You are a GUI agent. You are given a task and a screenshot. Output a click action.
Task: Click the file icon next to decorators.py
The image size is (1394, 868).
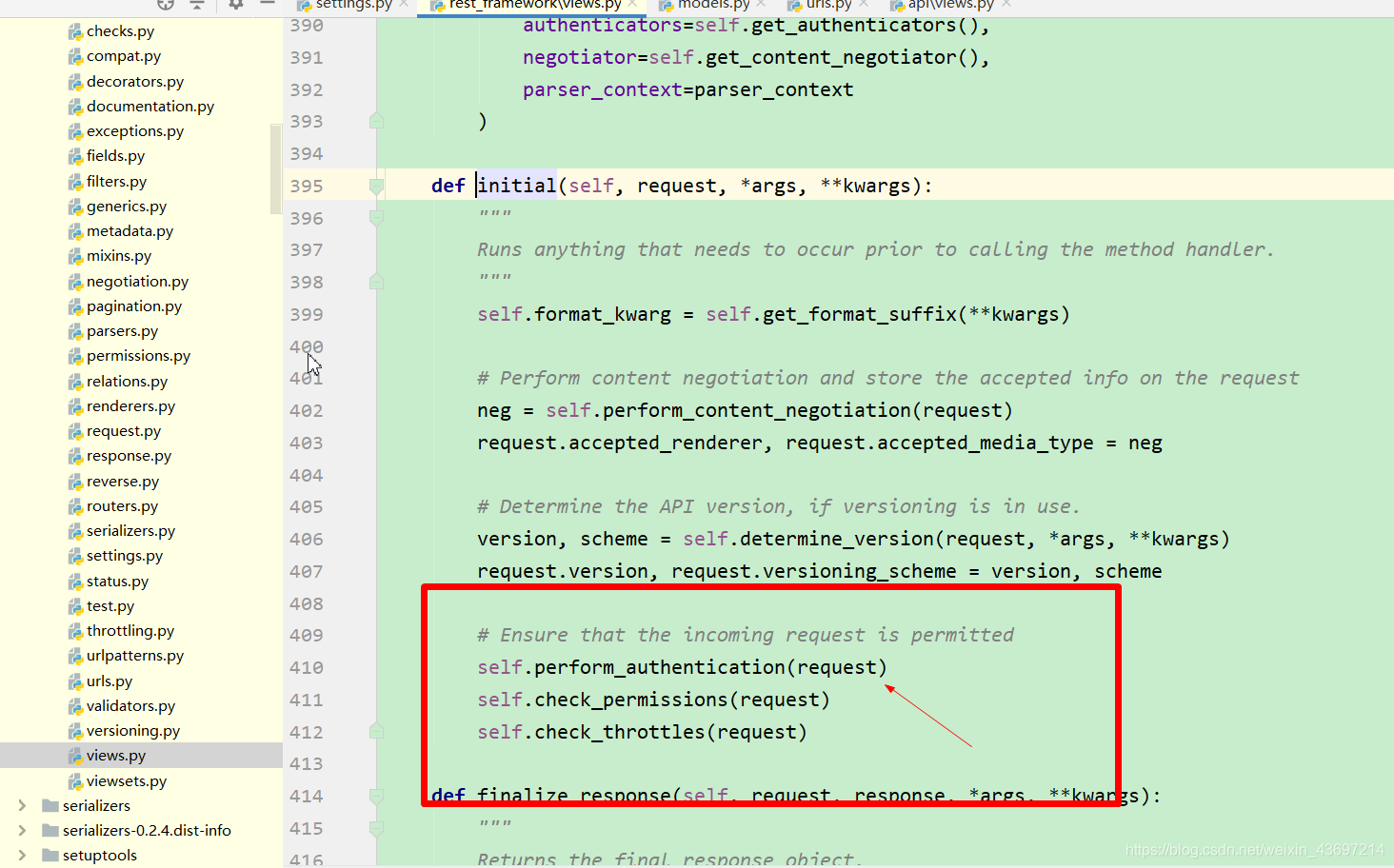tap(75, 82)
